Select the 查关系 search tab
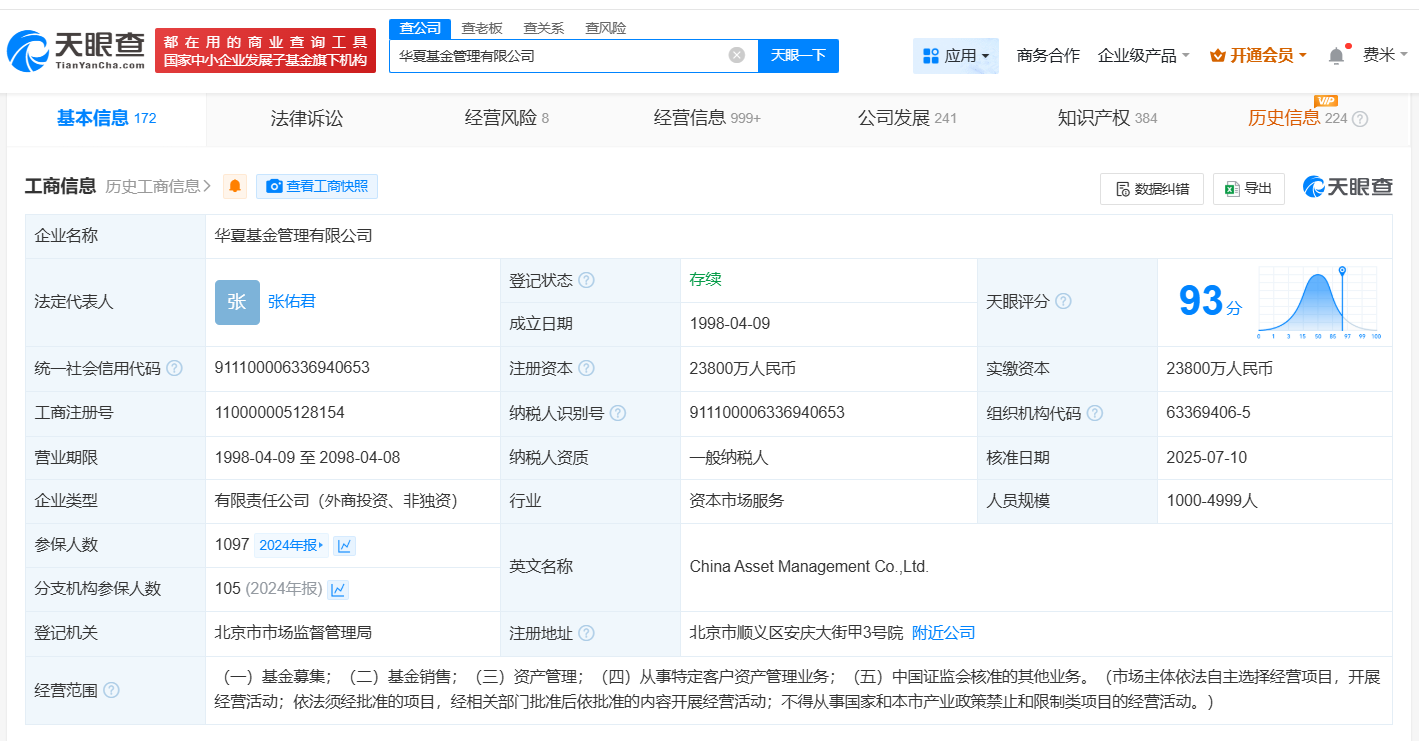This screenshot has width=1419, height=741. [x=544, y=28]
